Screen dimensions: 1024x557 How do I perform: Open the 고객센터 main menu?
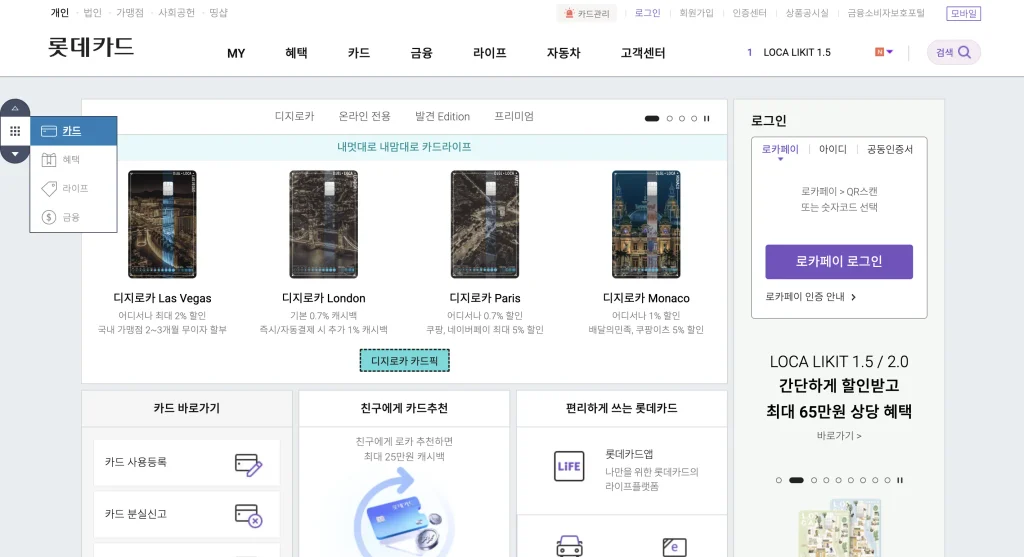(643, 53)
